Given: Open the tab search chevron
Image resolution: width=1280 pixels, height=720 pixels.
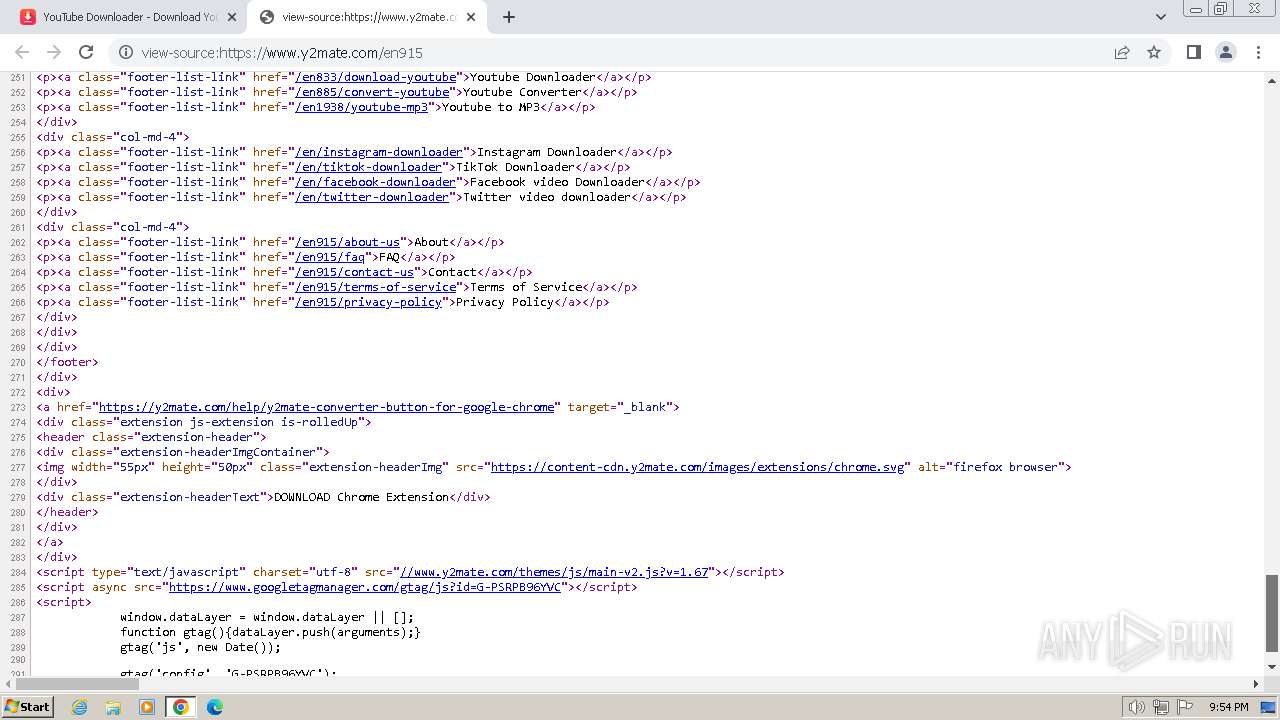Looking at the screenshot, I should pyautogui.click(x=1160, y=17).
